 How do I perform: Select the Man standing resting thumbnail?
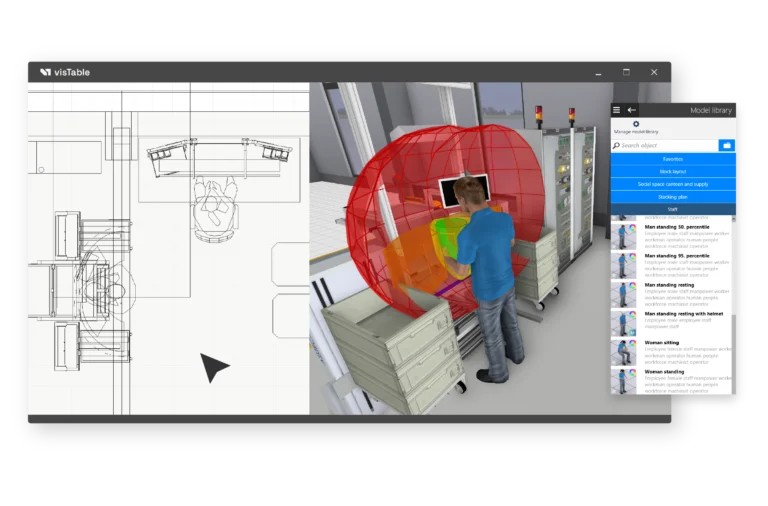624,294
